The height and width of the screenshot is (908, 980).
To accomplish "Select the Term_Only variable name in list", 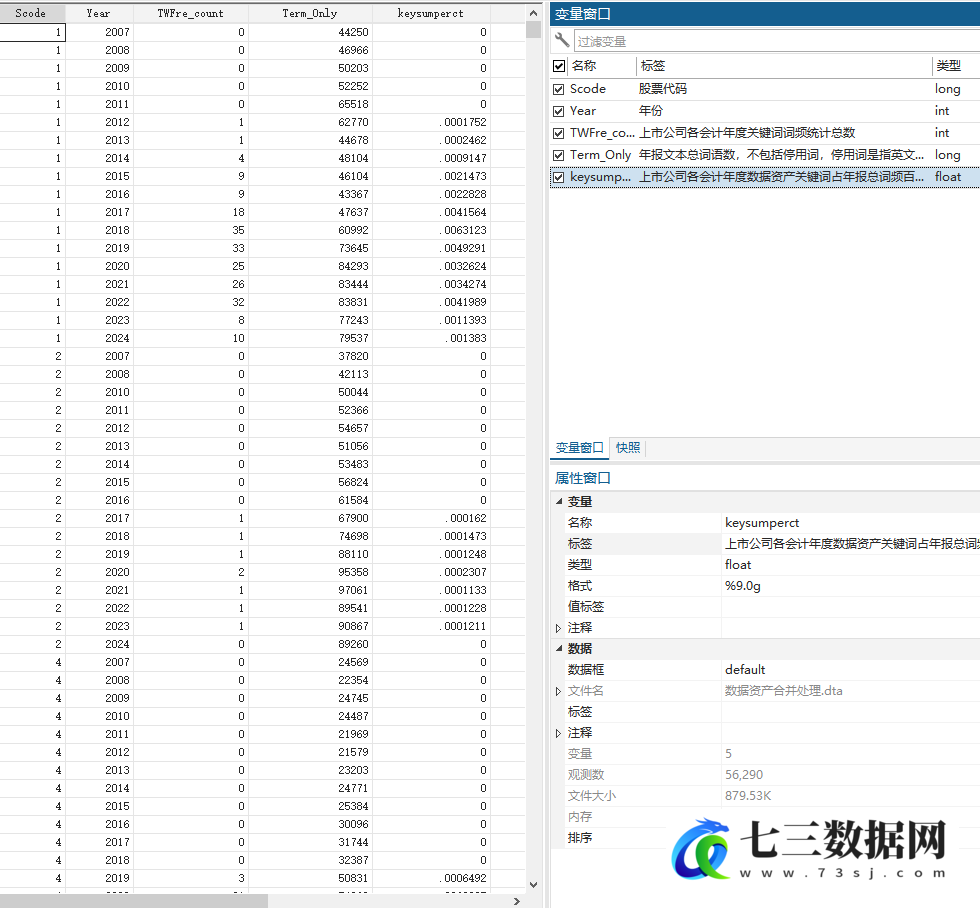I will 601,155.
